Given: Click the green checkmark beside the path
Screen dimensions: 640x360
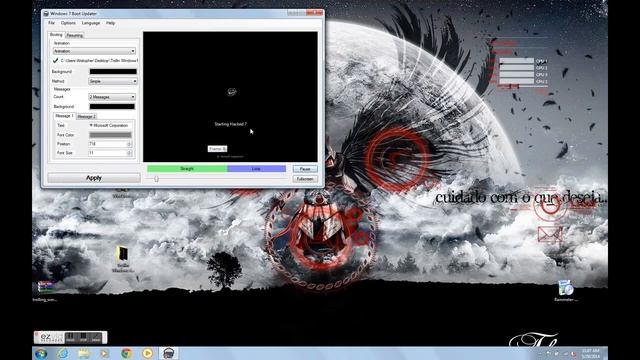Looking at the screenshot, I should point(56,60).
